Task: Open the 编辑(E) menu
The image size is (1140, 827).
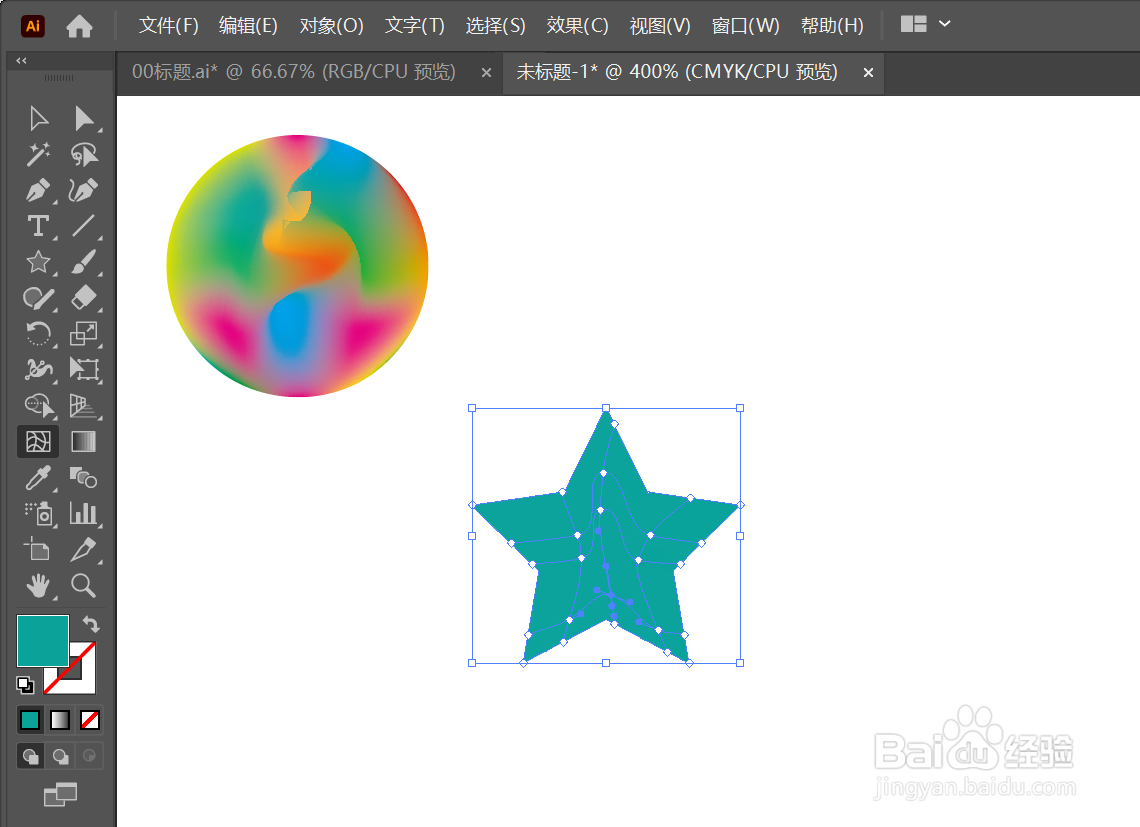Action: coord(248,25)
